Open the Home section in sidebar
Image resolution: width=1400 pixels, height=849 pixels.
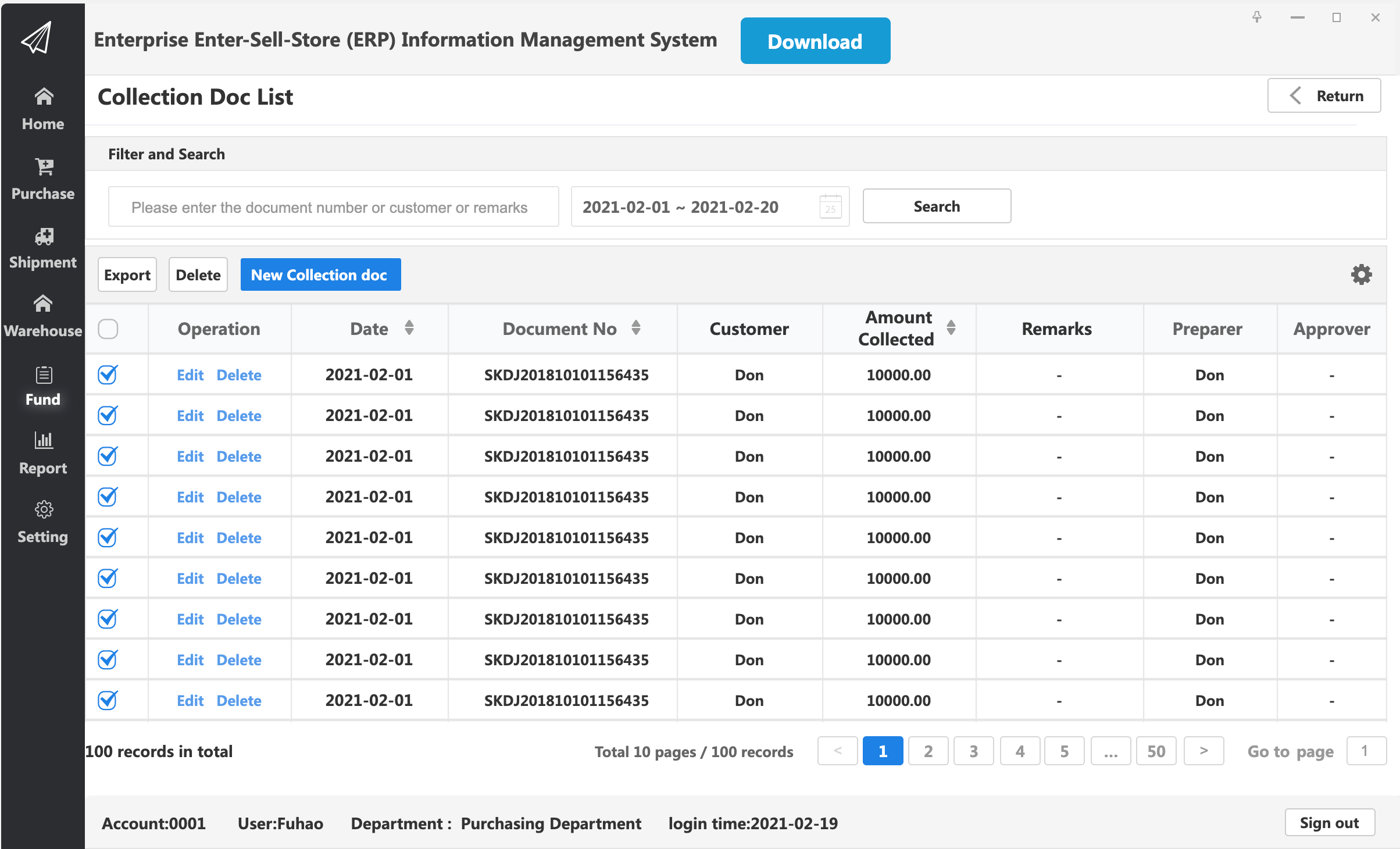click(x=43, y=109)
